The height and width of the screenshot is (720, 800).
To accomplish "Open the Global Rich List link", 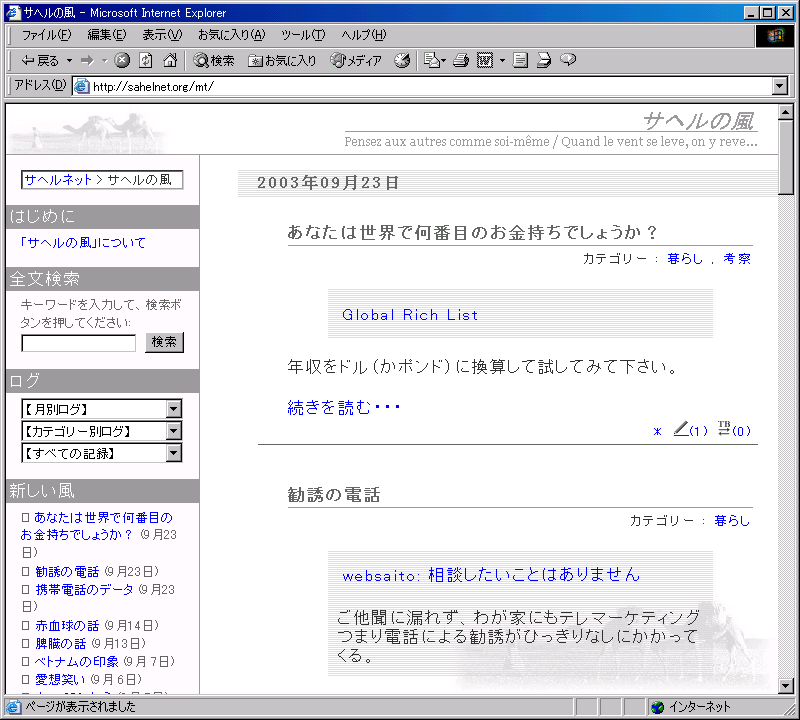I will (x=410, y=315).
